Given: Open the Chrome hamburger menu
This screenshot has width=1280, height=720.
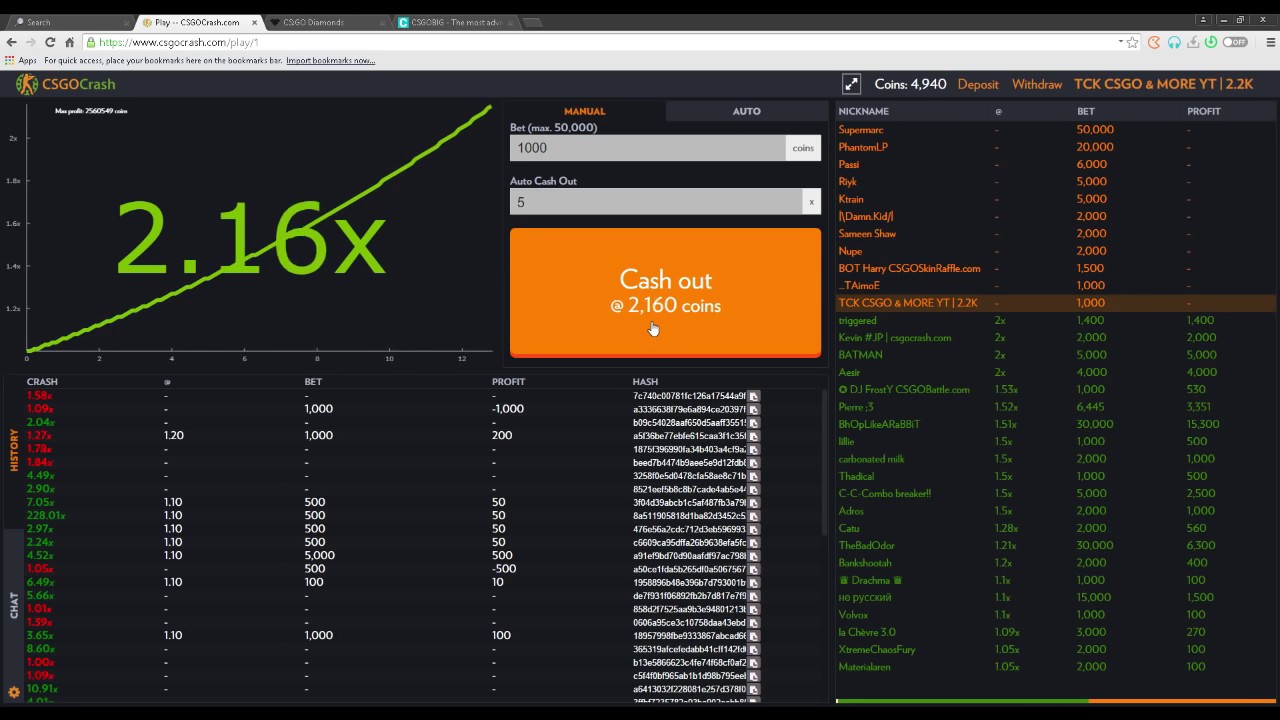Looking at the screenshot, I should 1271,42.
